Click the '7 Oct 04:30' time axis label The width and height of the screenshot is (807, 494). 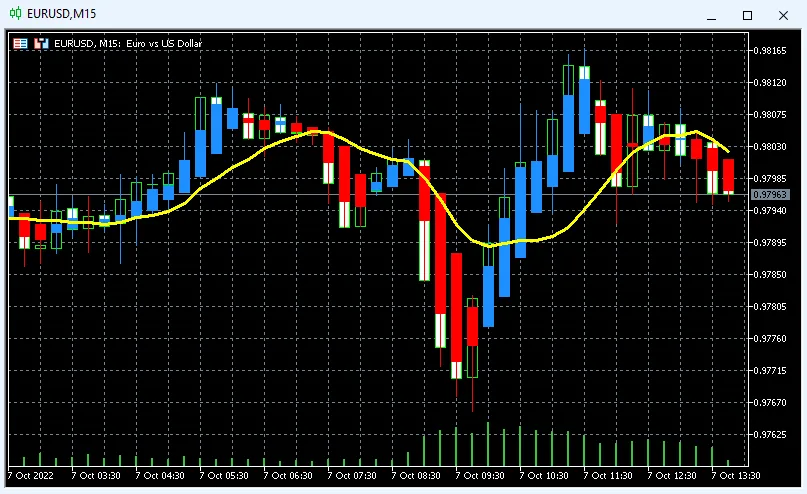click(x=160, y=475)
